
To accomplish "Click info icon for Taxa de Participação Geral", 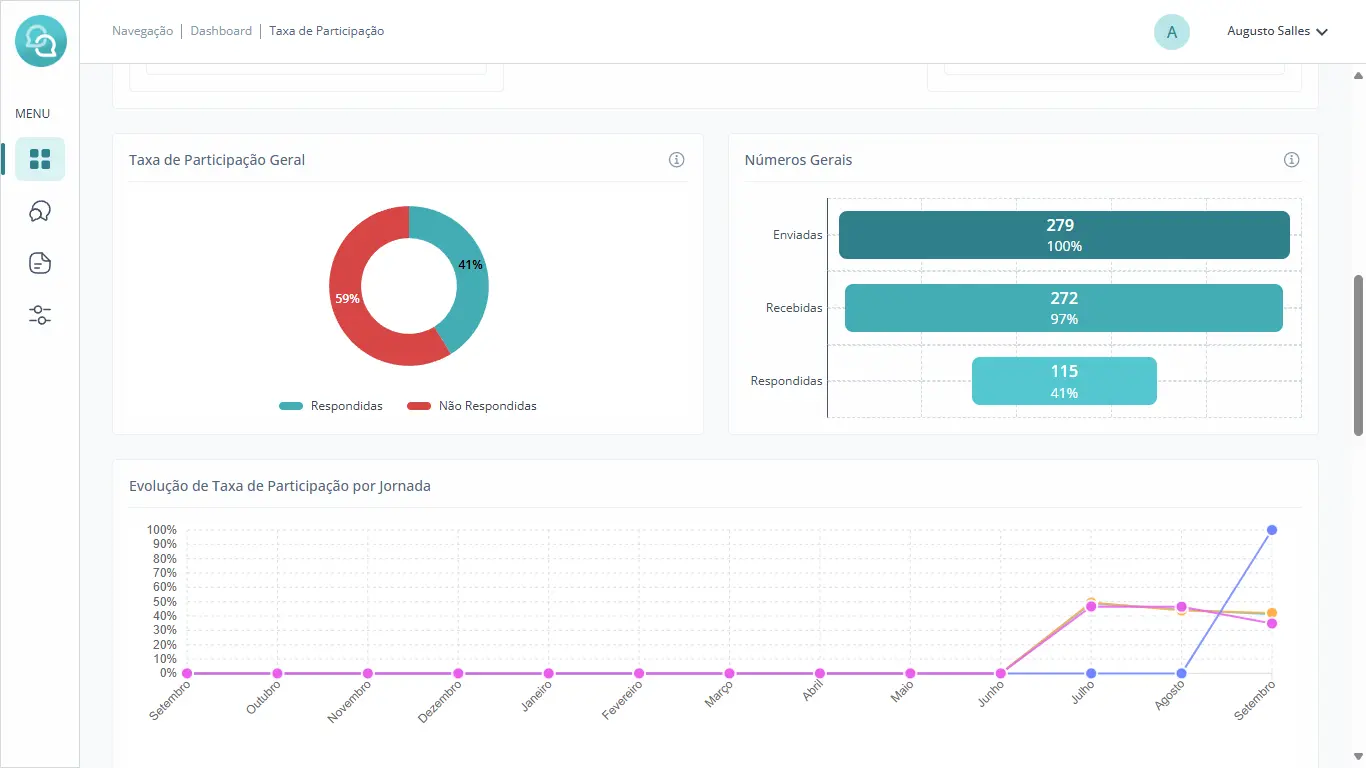I will [x=677, y=160].
